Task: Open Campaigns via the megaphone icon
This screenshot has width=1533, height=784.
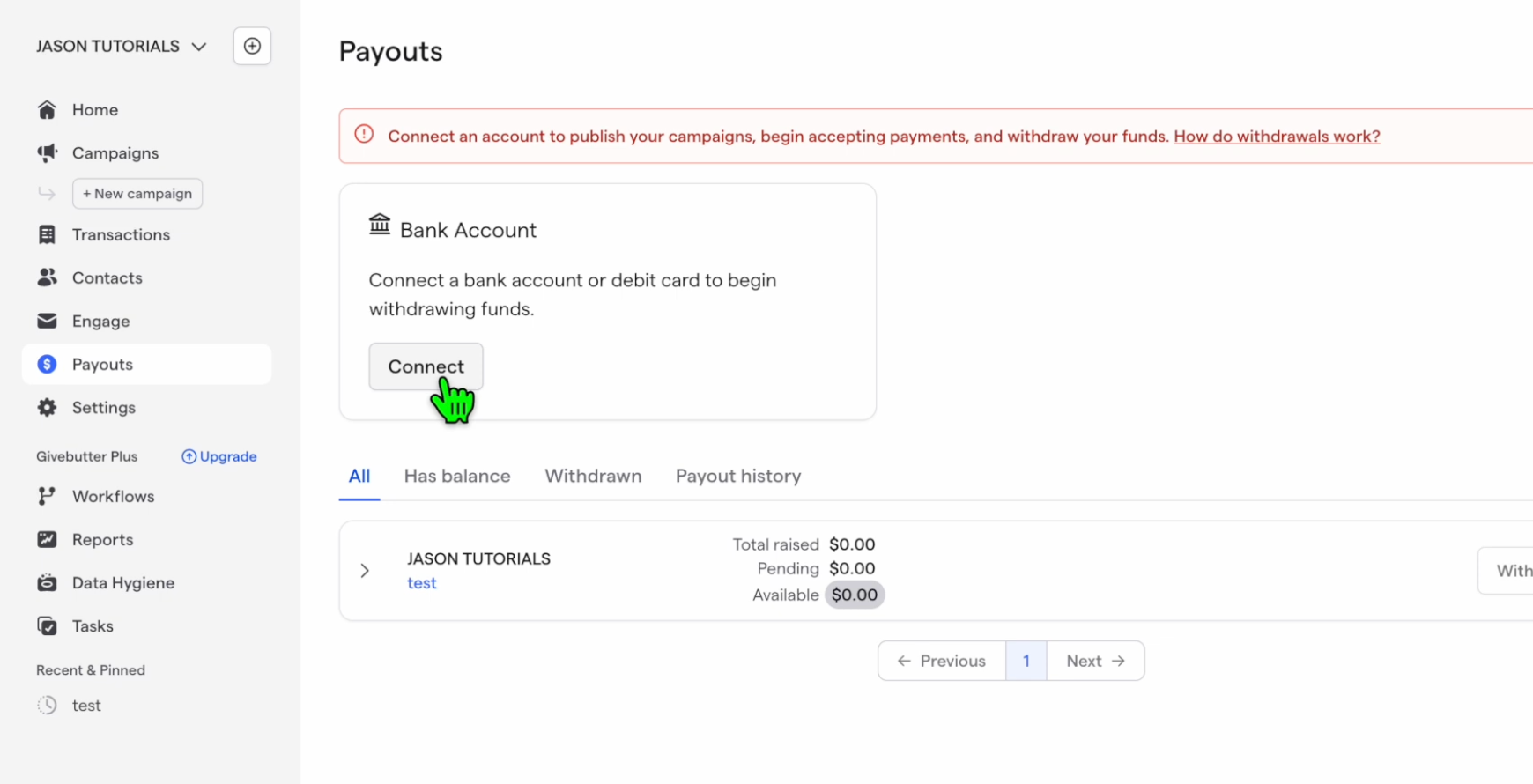Action: 47,153
